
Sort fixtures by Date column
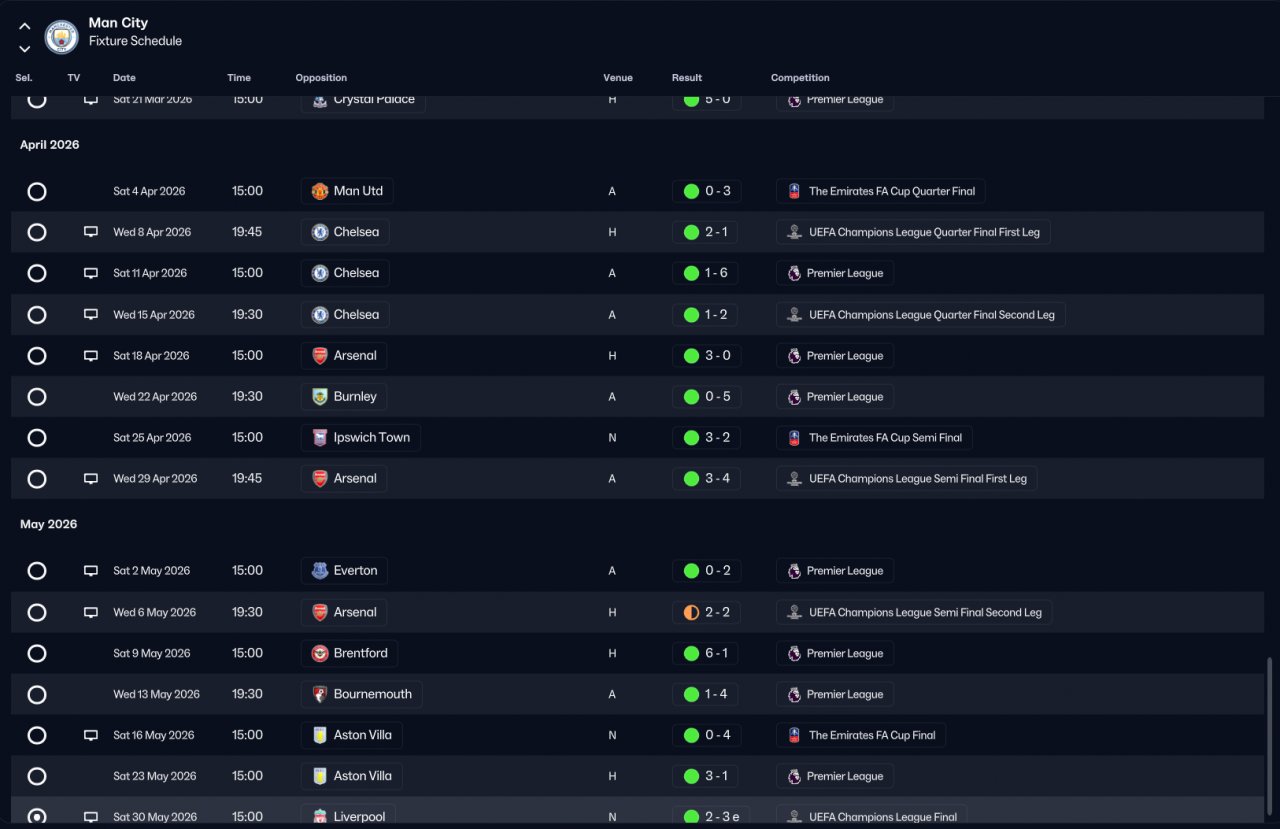[x=124, y=78]
